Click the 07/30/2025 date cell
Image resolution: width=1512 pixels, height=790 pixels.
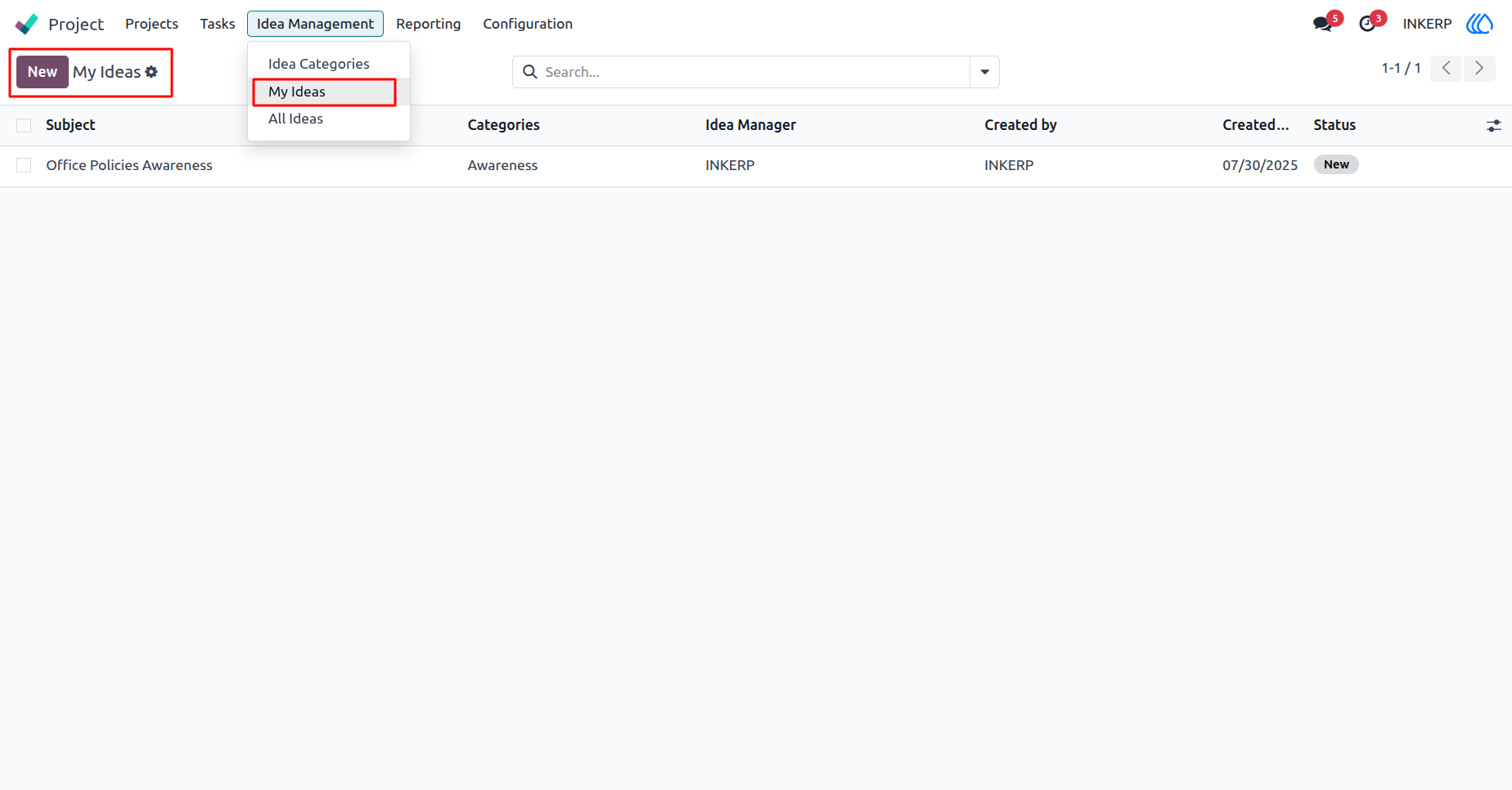(x=1260, y=165)
